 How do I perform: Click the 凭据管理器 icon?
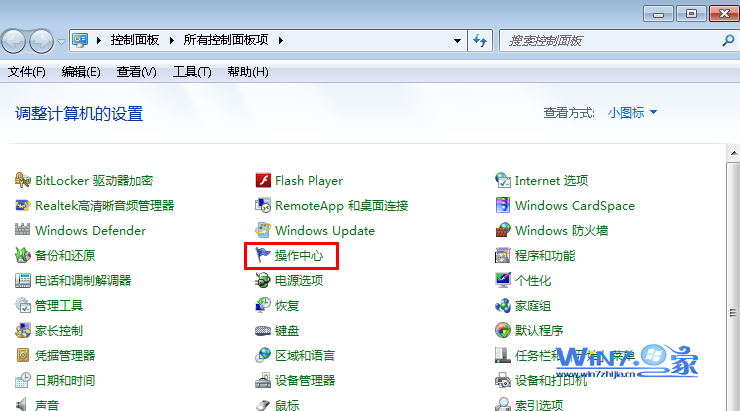coord(22,355)
